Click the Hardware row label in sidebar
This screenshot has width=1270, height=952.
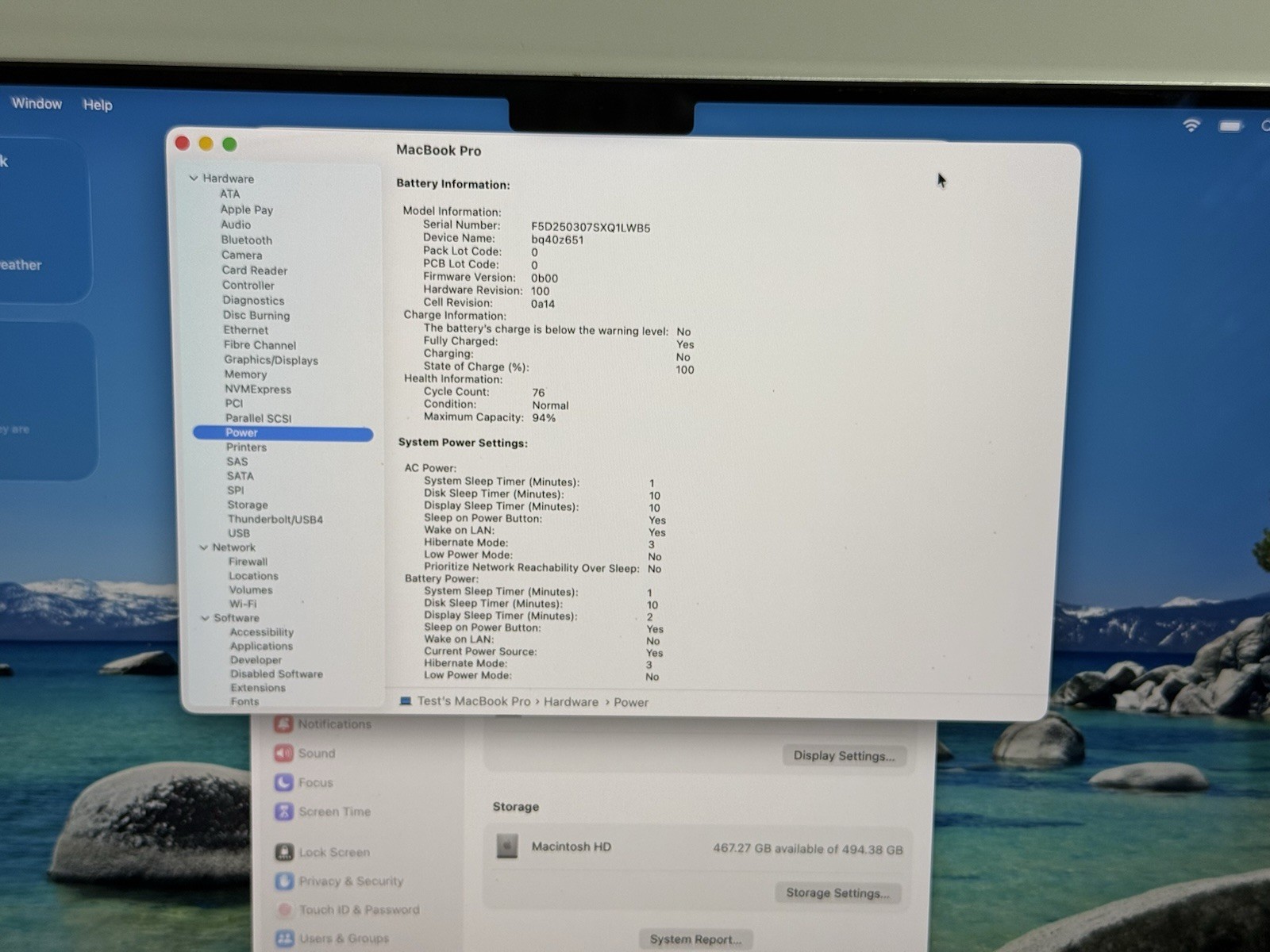point(229,178)
